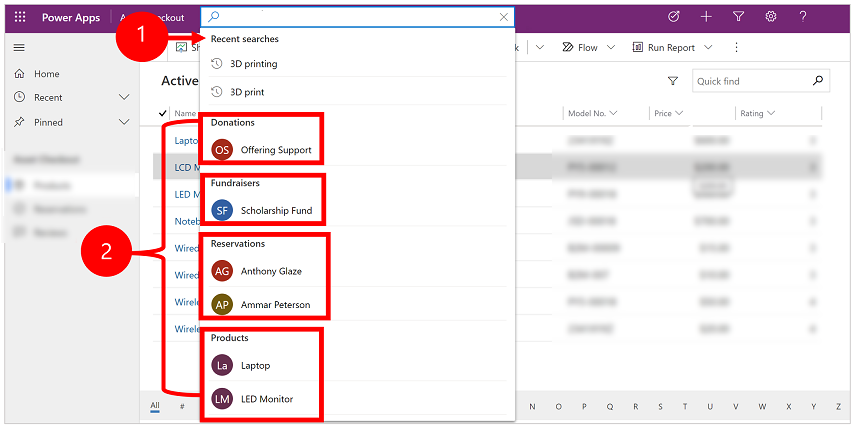Click the Flow toolbar button
The width and height of the screenshot is (857, 428).
click(580, 48)
